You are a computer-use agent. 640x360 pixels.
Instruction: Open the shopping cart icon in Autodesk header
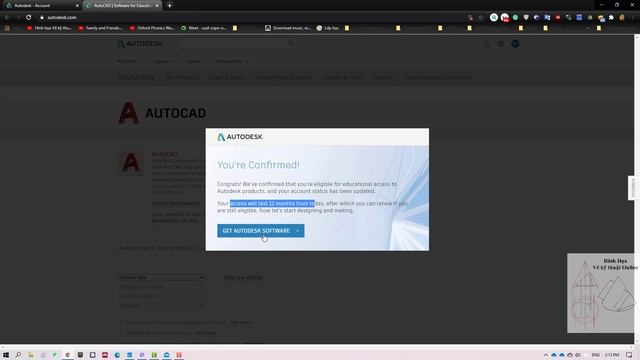(487, 44)
